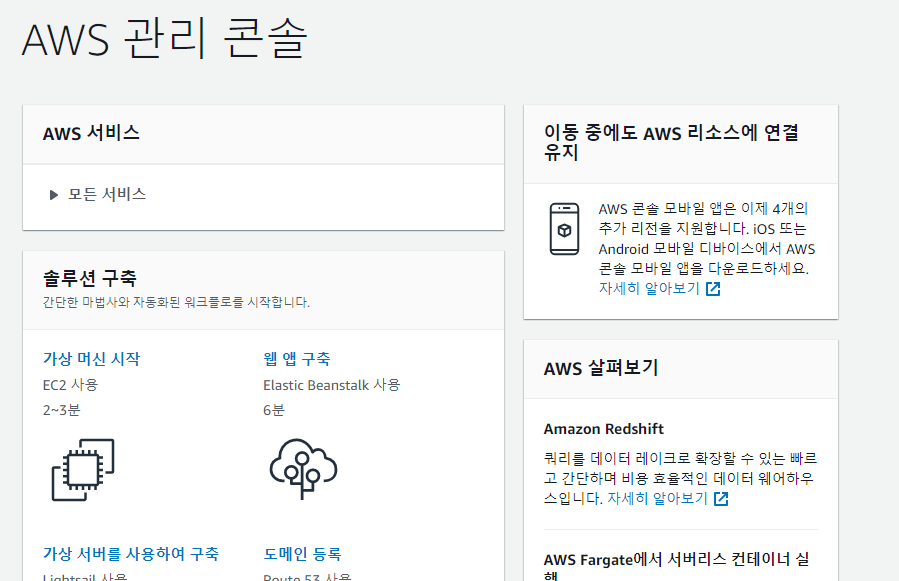Select the AWS 관리 콘솔 page title
The height and width of the screenshot is (581, 899).
tap(165, 39)
